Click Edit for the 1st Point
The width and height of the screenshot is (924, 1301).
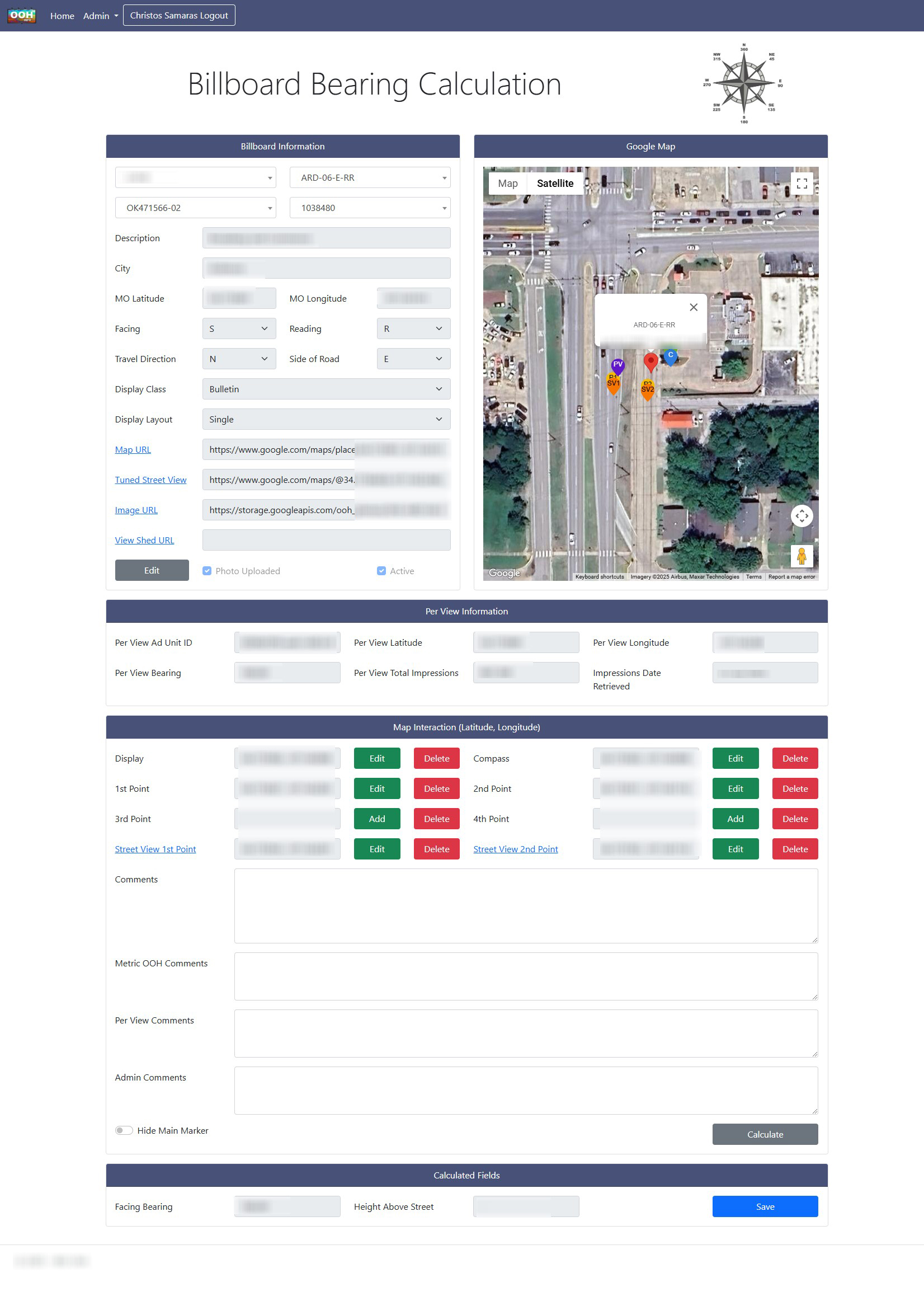tap(376, 788)
